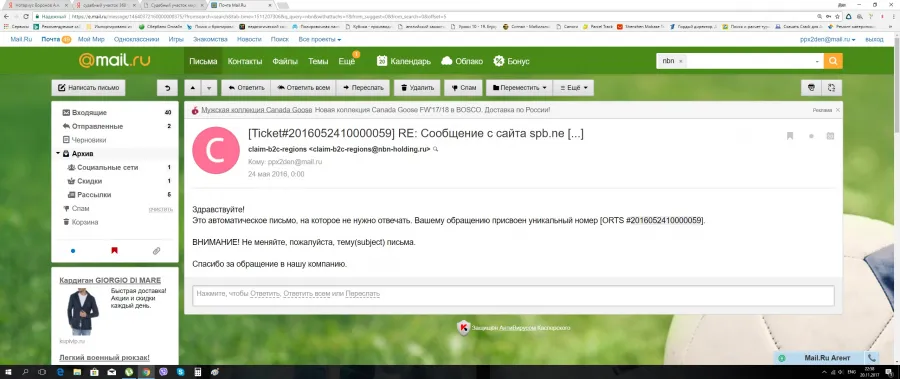Go to previous message with up arrow
This screenshot has width=900, height=379.
point(193,88)
